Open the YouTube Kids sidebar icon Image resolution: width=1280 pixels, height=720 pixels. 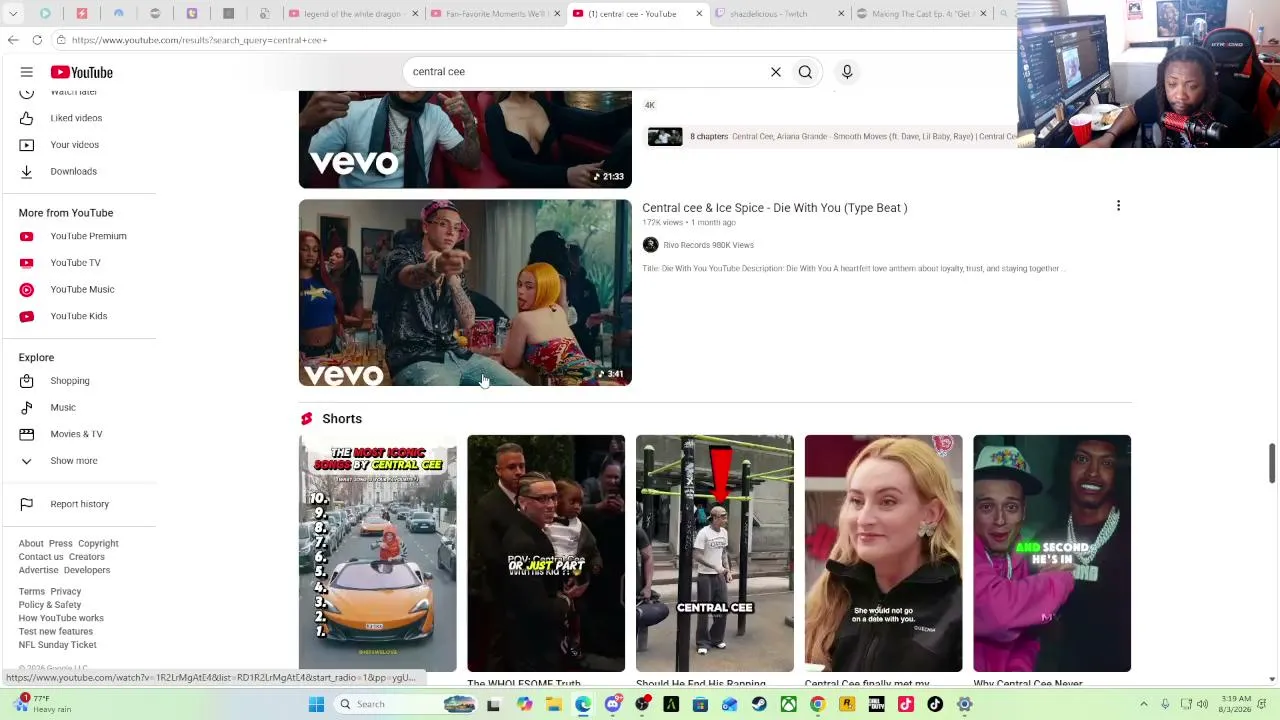tap(27, 316)
